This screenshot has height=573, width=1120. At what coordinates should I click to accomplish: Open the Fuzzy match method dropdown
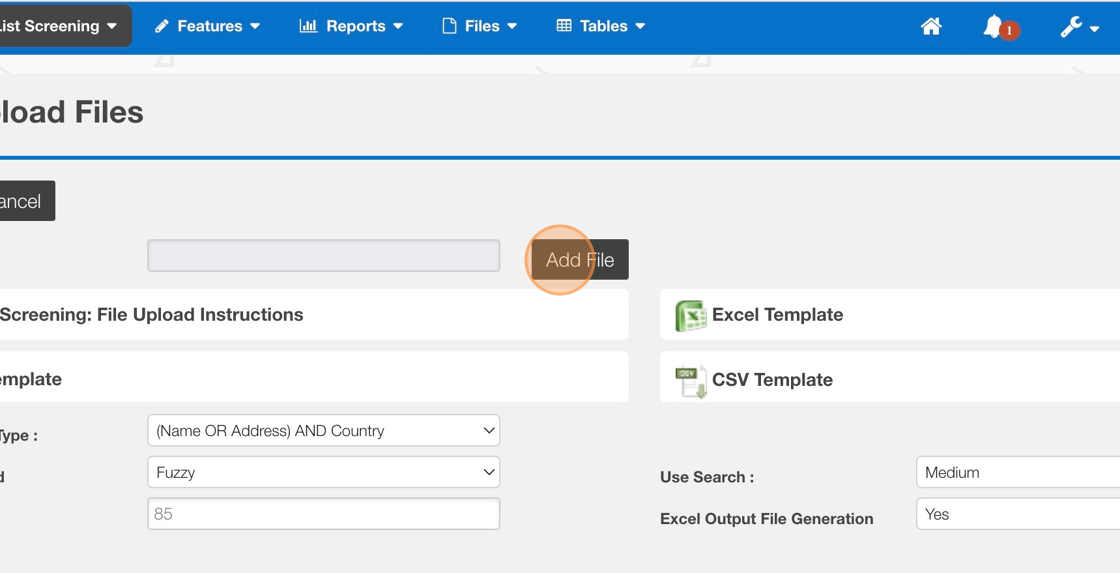tap(323, 472)
